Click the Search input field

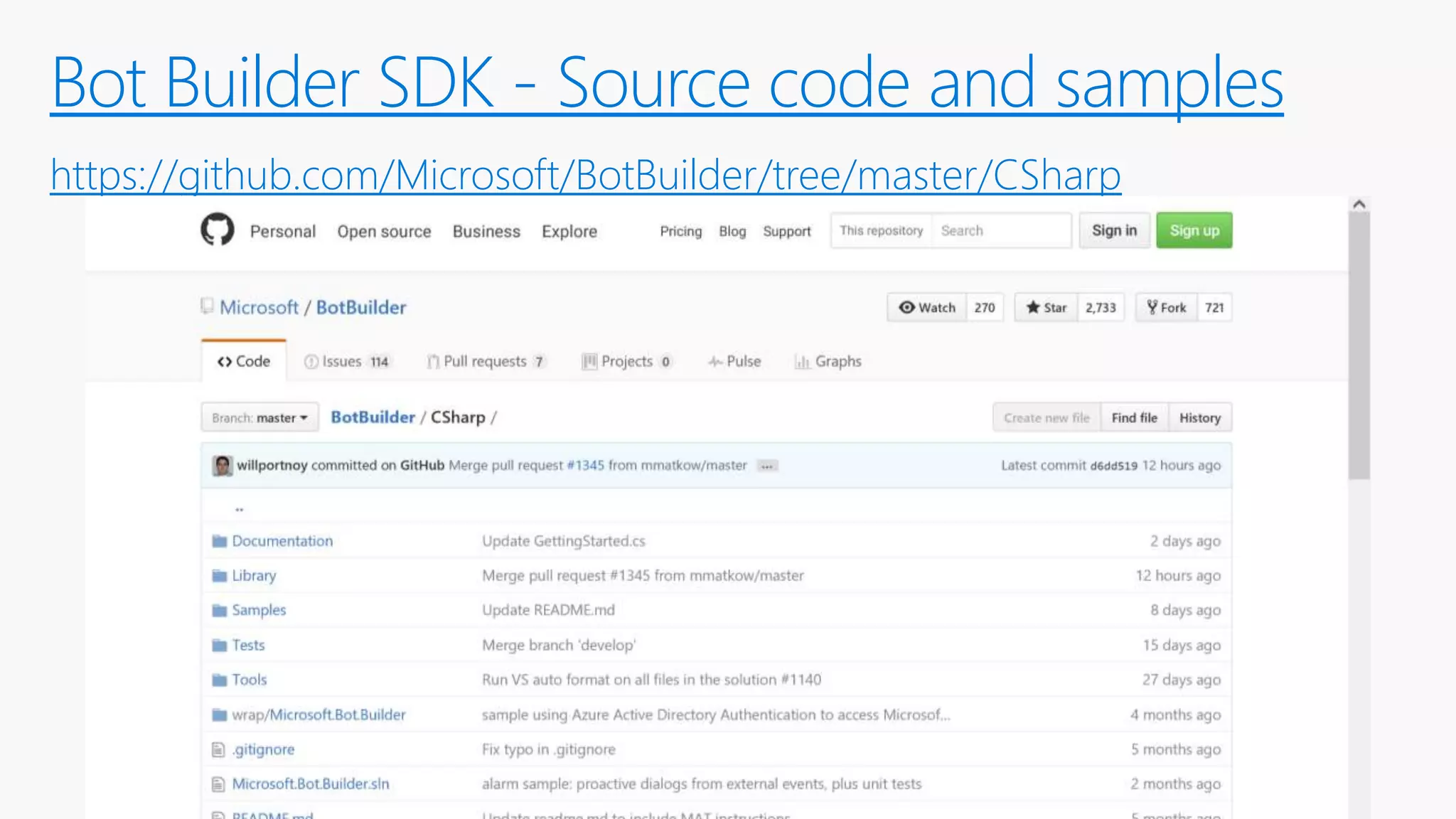pos(1002,230)
